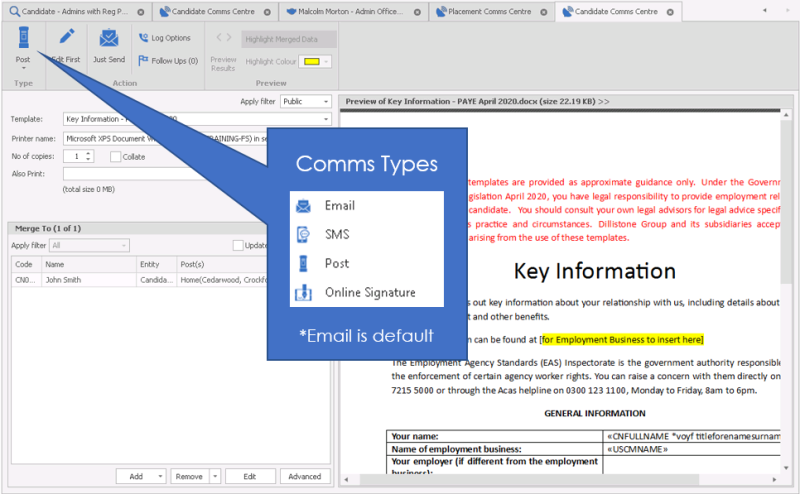
Task: Toggle the Collate checkbox
Action: coord(116,157)
